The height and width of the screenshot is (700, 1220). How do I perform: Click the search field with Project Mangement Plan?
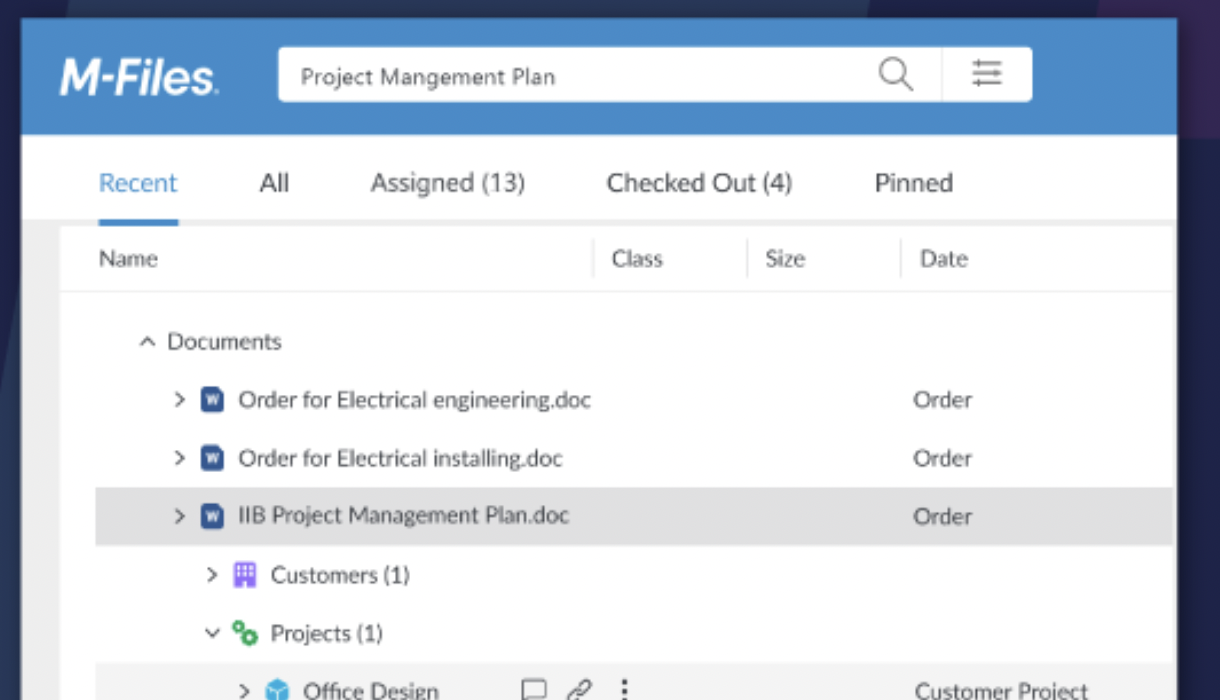[570, 76]
